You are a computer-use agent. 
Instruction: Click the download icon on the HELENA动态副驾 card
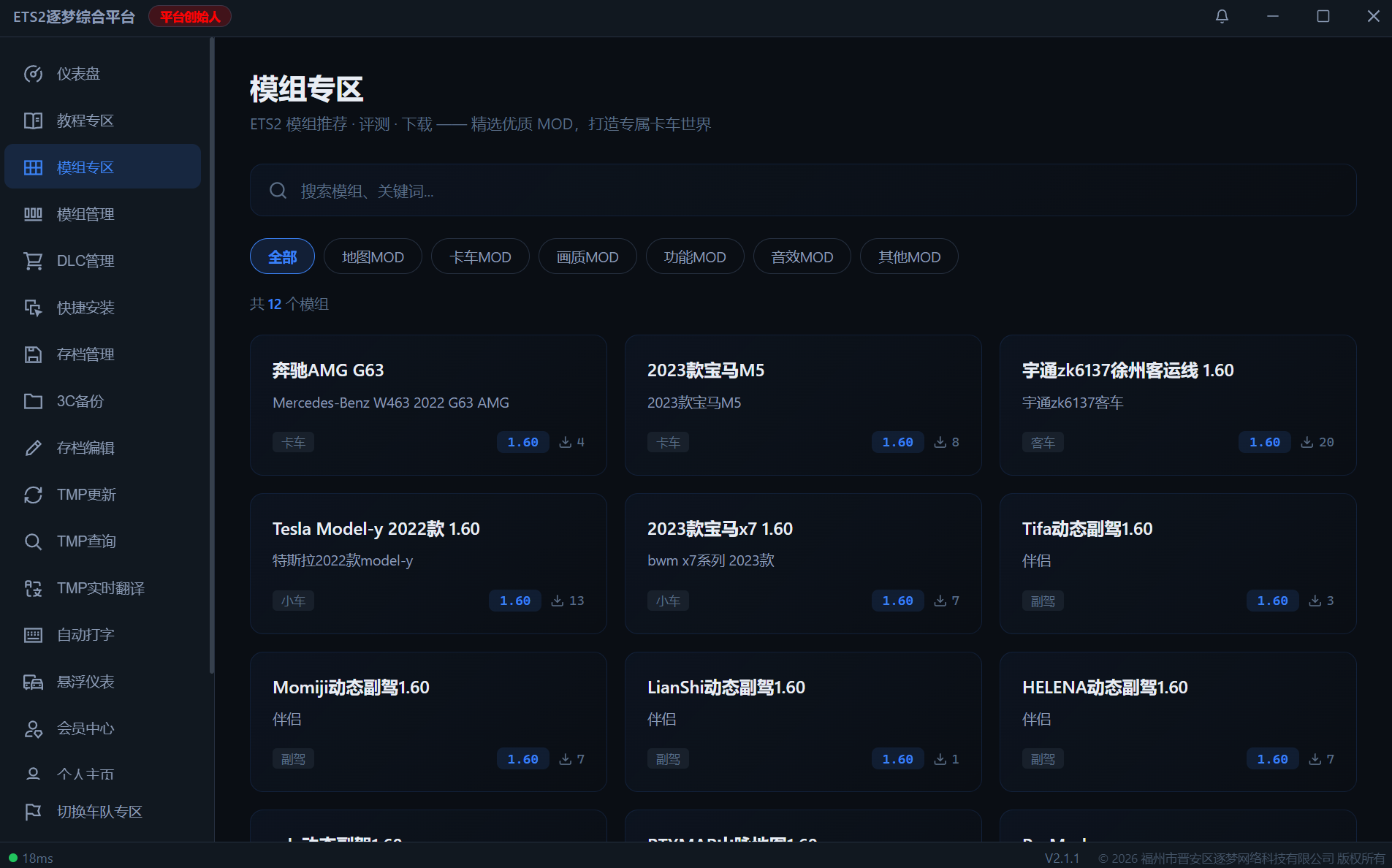[x=1315, y=759]
